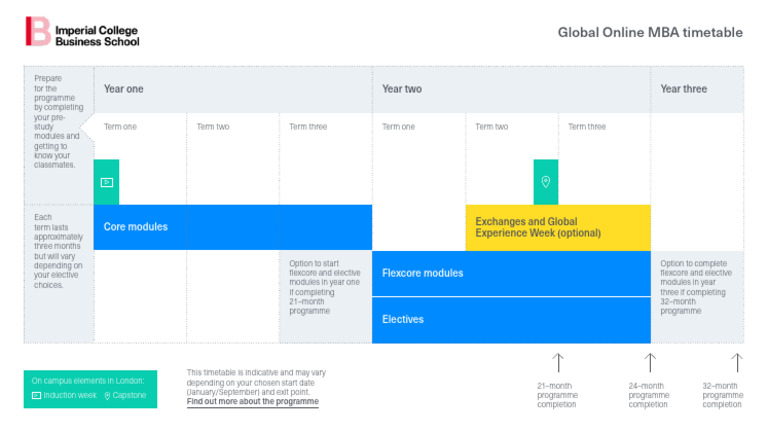Click Term two under Year two
This screenshot has height=432, width=768.
491,127
